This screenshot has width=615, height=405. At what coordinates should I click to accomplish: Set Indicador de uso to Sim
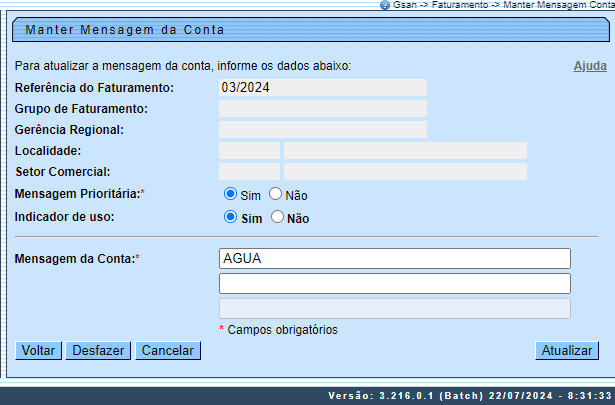pos(230,216)
